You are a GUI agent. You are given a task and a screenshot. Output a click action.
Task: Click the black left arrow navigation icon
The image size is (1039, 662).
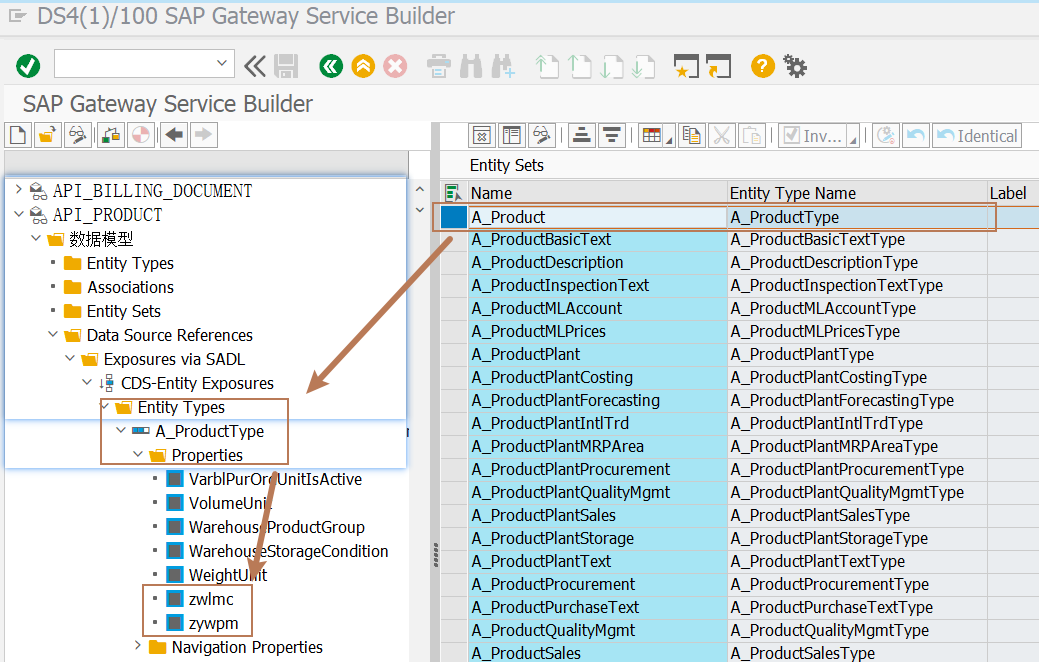coord(174,135)
